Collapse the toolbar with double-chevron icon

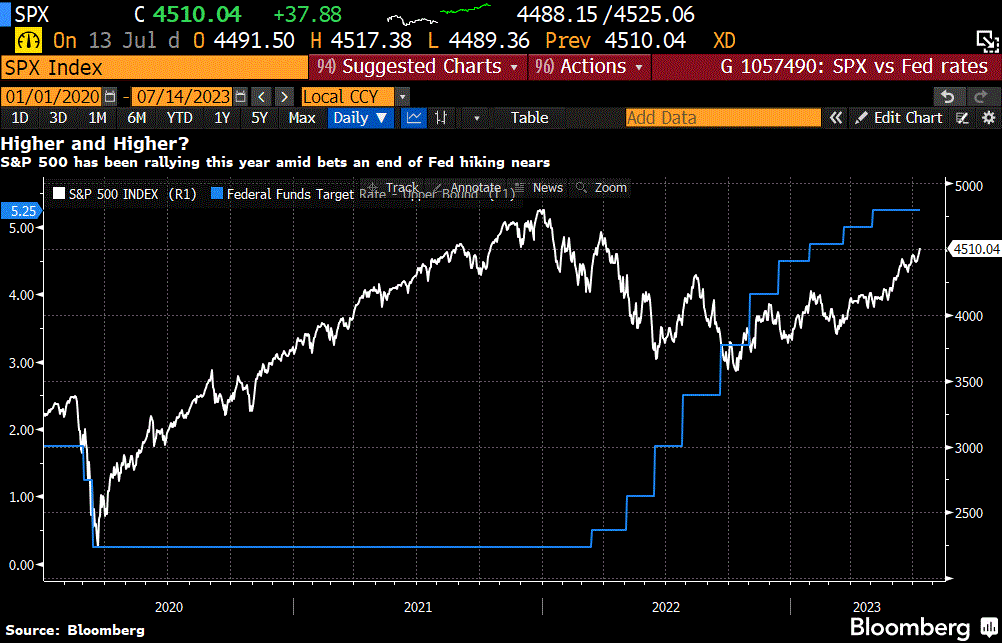[835, 118]
